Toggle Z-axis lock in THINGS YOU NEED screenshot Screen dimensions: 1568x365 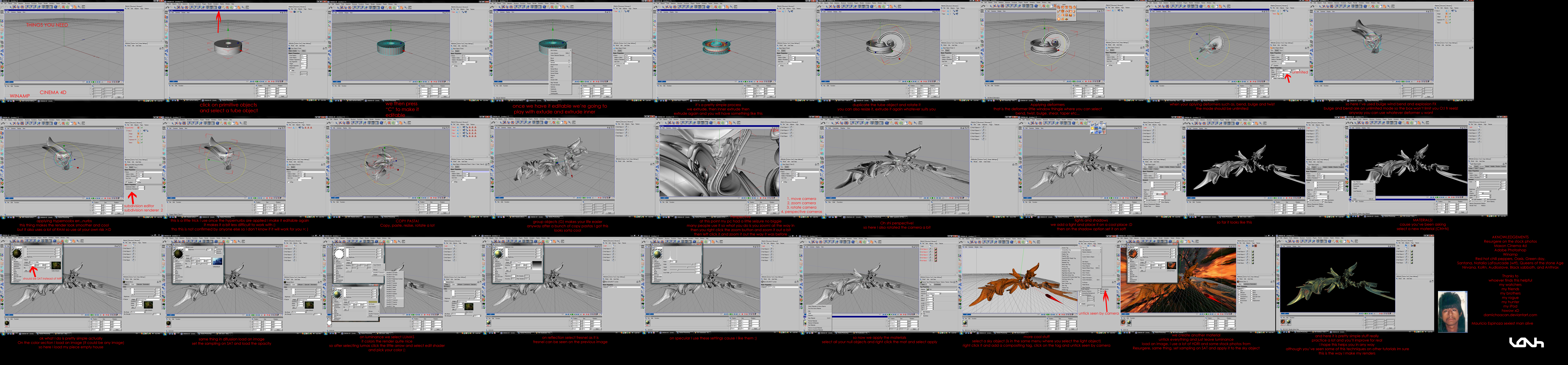(35, 7)
